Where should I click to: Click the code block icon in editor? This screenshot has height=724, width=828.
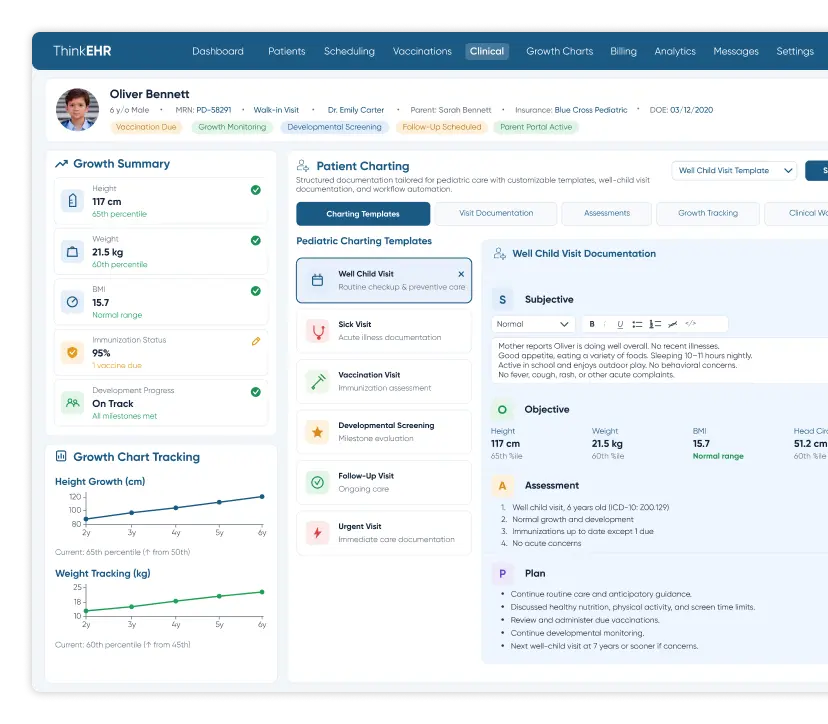691,324
